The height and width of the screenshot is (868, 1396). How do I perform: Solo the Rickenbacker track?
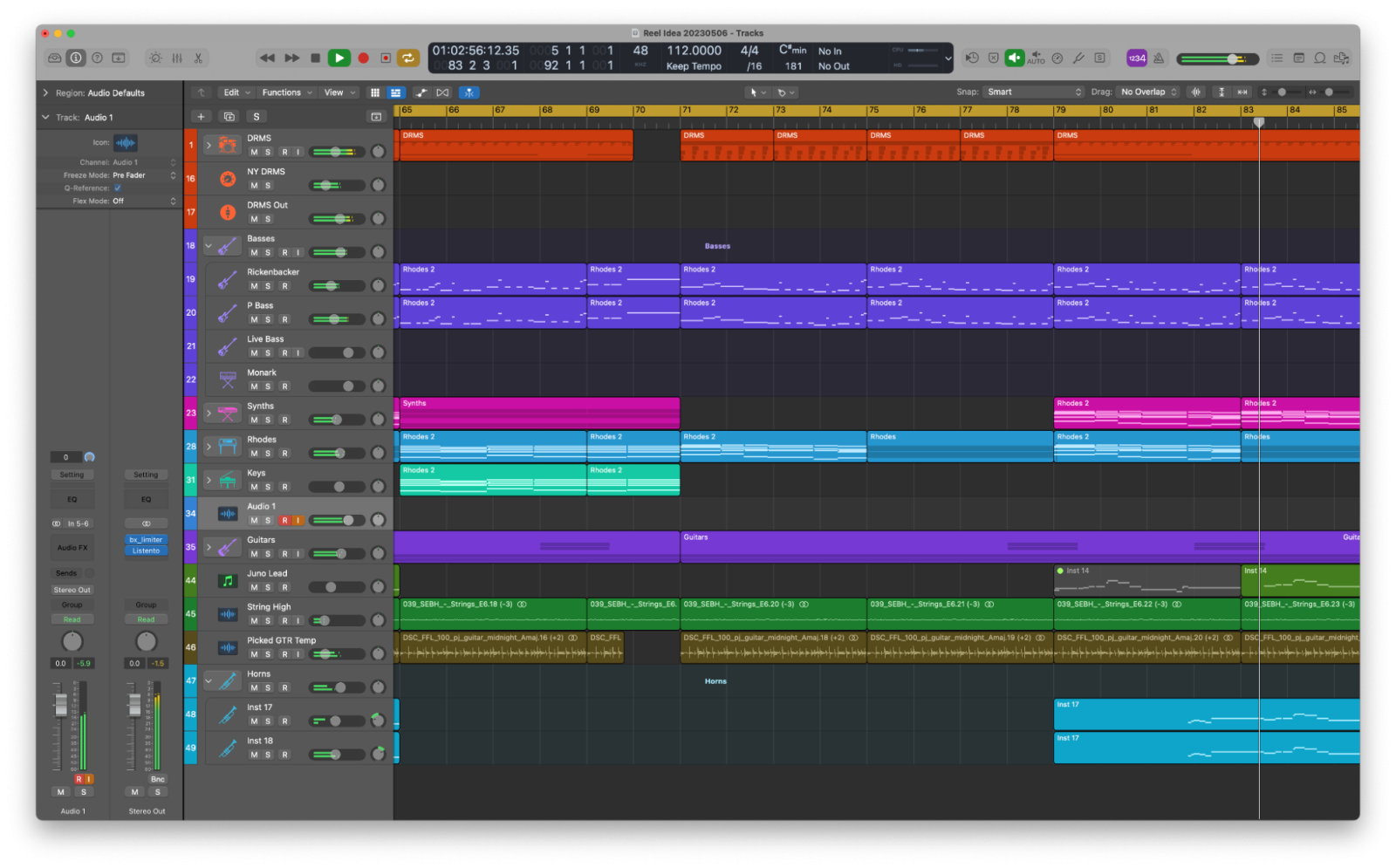point(266,285)
